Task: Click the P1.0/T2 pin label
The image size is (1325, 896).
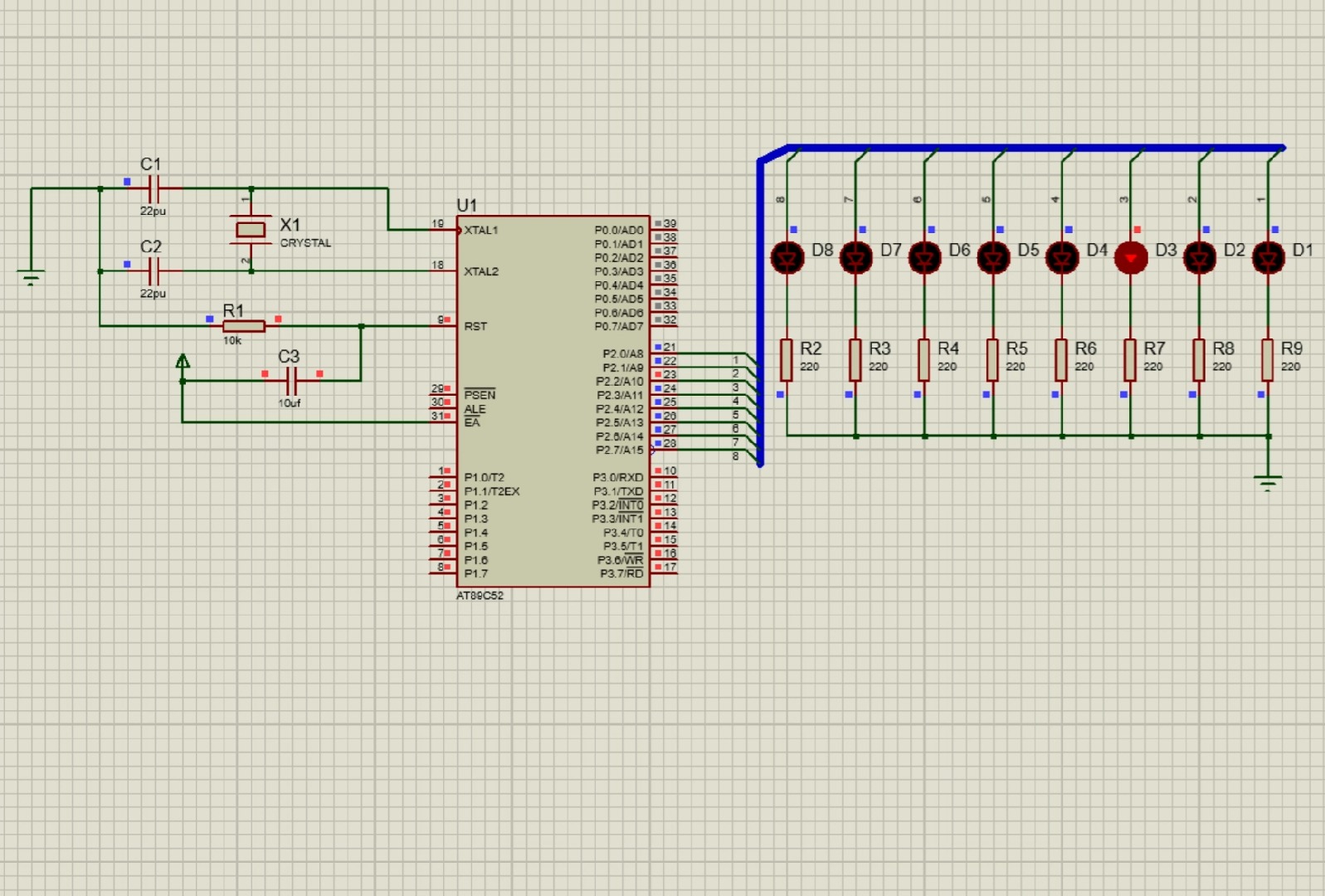Action: [x=484, y=477]
